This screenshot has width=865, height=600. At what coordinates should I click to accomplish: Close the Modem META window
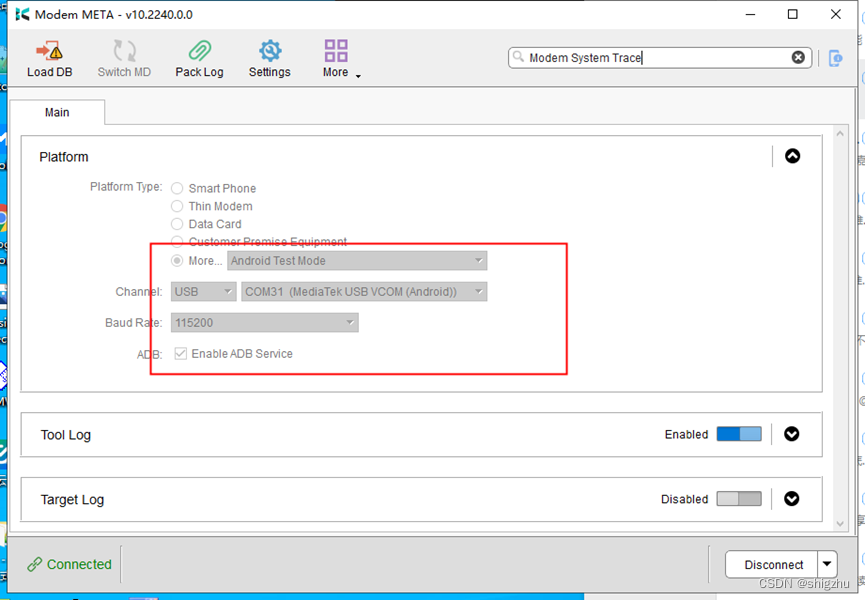point(836,14)
